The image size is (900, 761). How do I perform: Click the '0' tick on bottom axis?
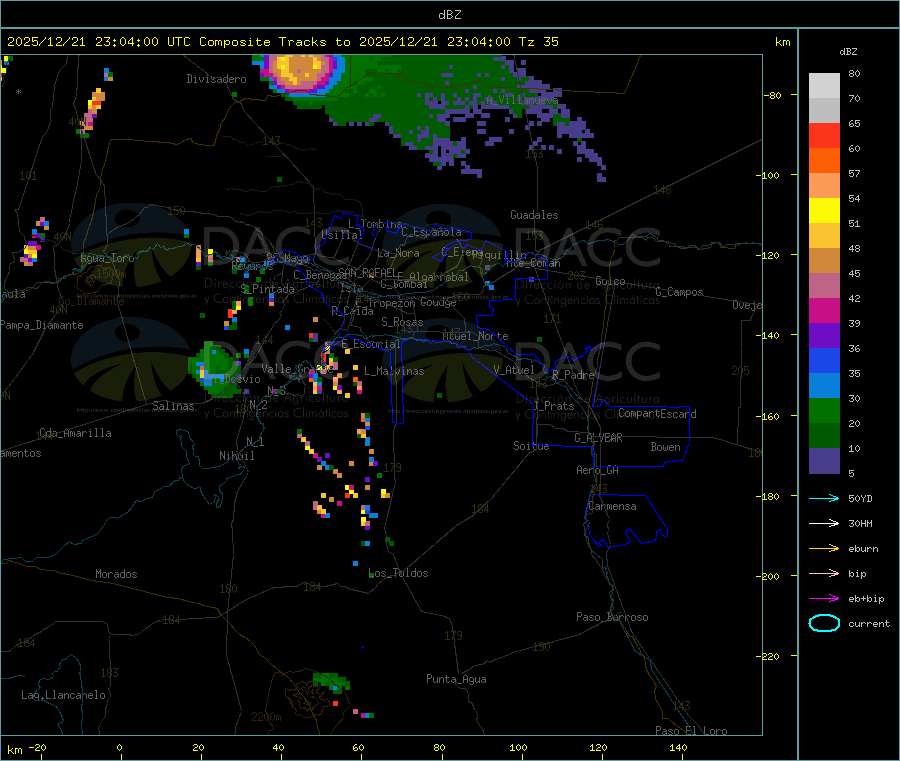119,747
